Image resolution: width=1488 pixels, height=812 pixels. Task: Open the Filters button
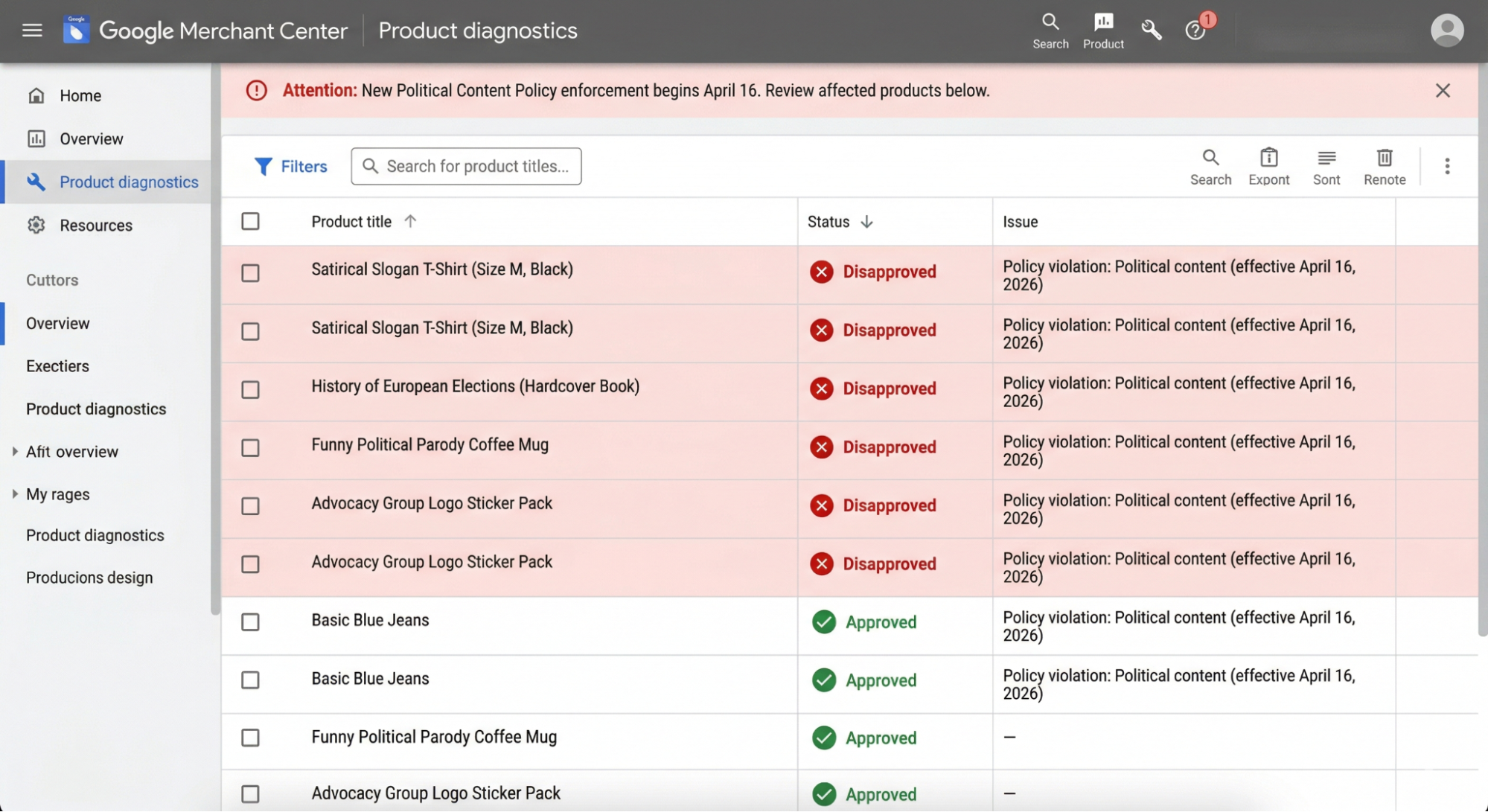point(290,166)
